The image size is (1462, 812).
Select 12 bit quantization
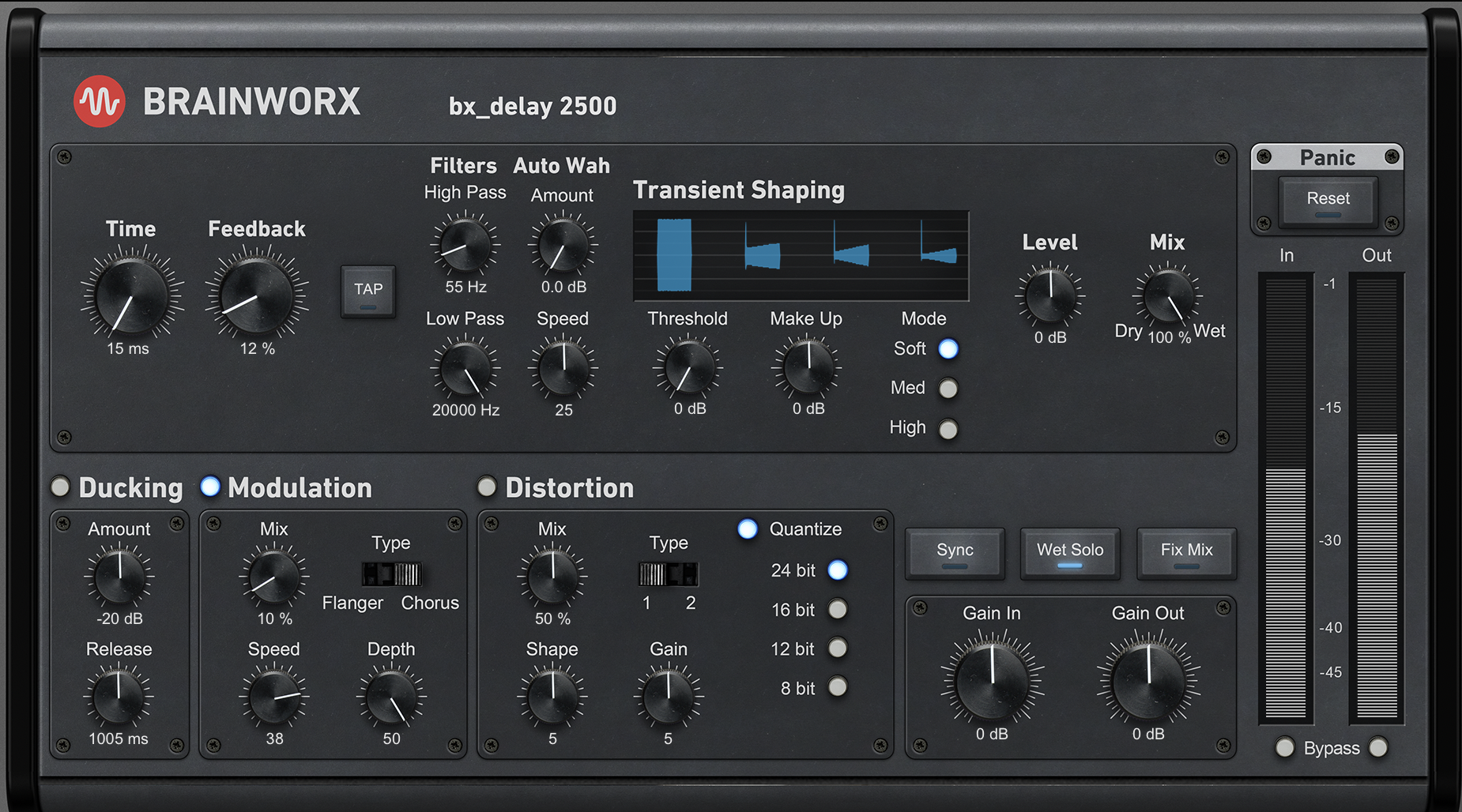(838, 648)
